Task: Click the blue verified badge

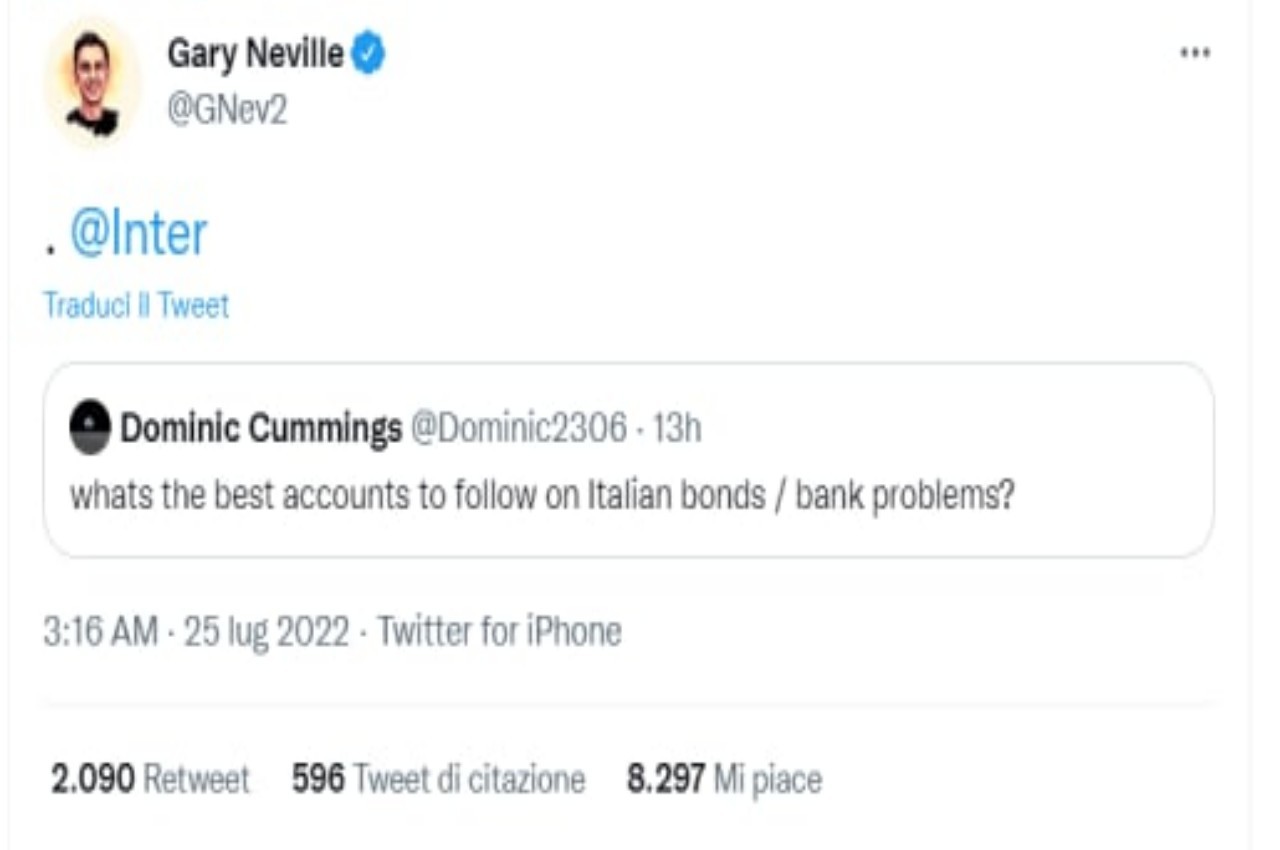Action: (x=368, y=56)
